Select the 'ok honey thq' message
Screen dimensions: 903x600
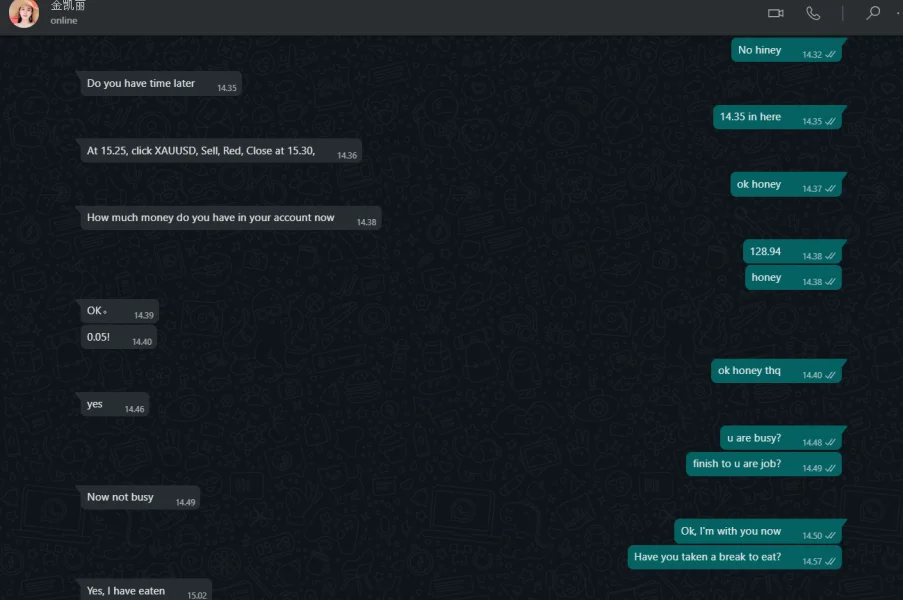pos(776,371)
